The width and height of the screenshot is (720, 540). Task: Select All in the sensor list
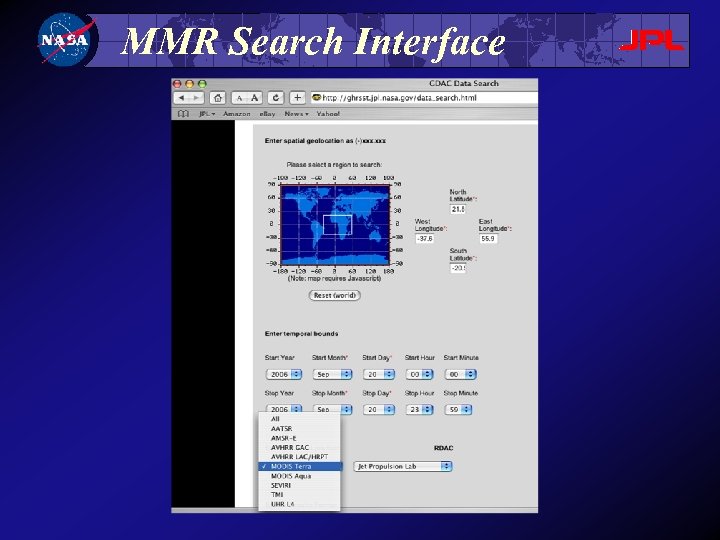(300, 419)
